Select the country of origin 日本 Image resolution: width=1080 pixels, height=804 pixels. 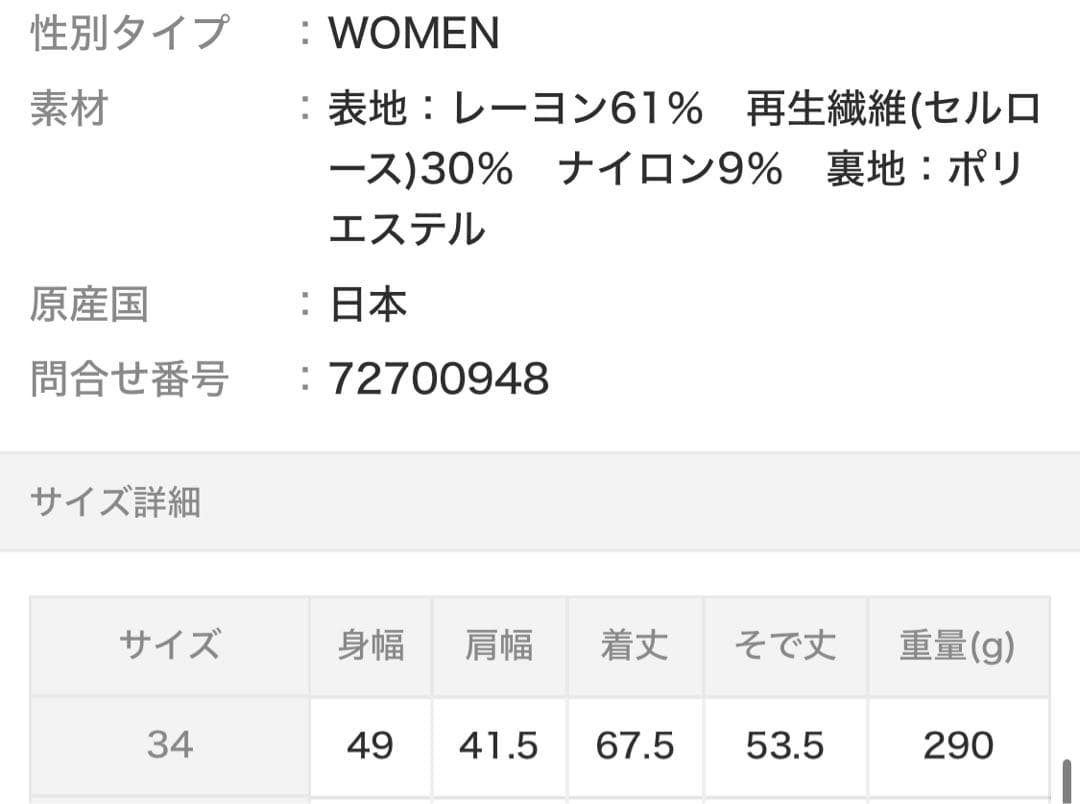pyautogui.click(x=368, y=305)
